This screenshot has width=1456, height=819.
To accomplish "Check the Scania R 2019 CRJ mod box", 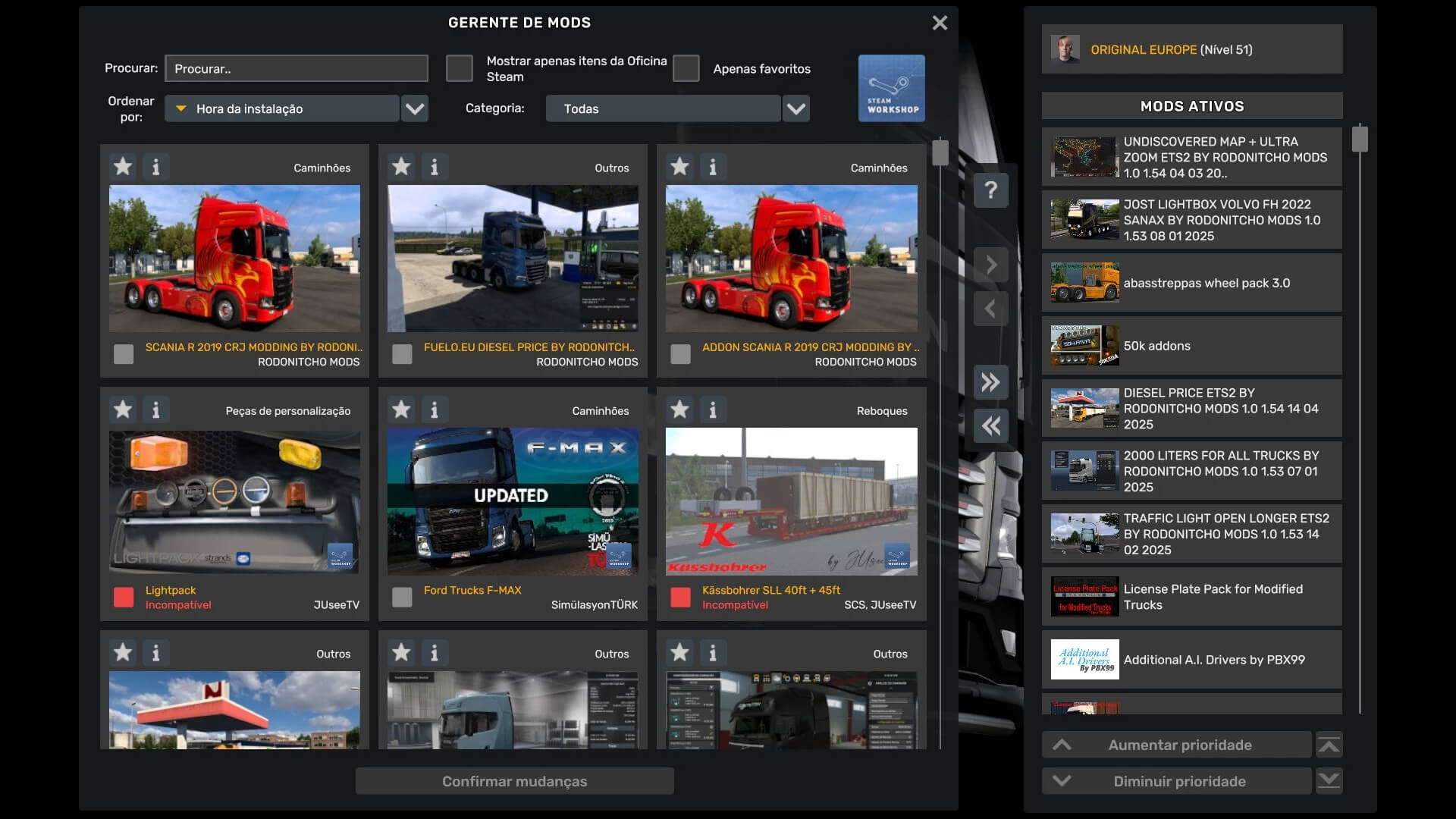I will pos(124,354).
